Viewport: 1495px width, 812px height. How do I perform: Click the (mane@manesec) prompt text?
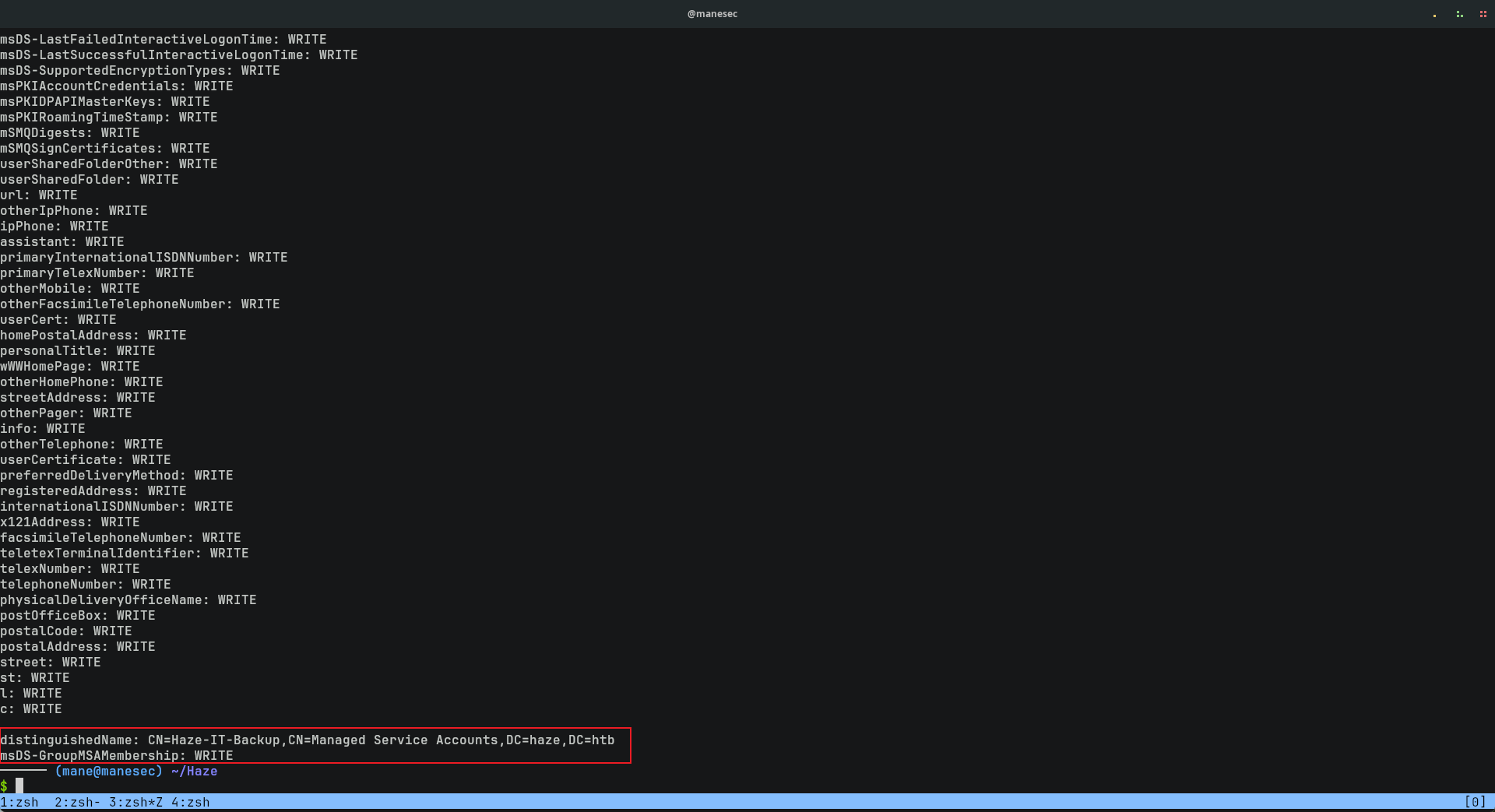point(108,771)
